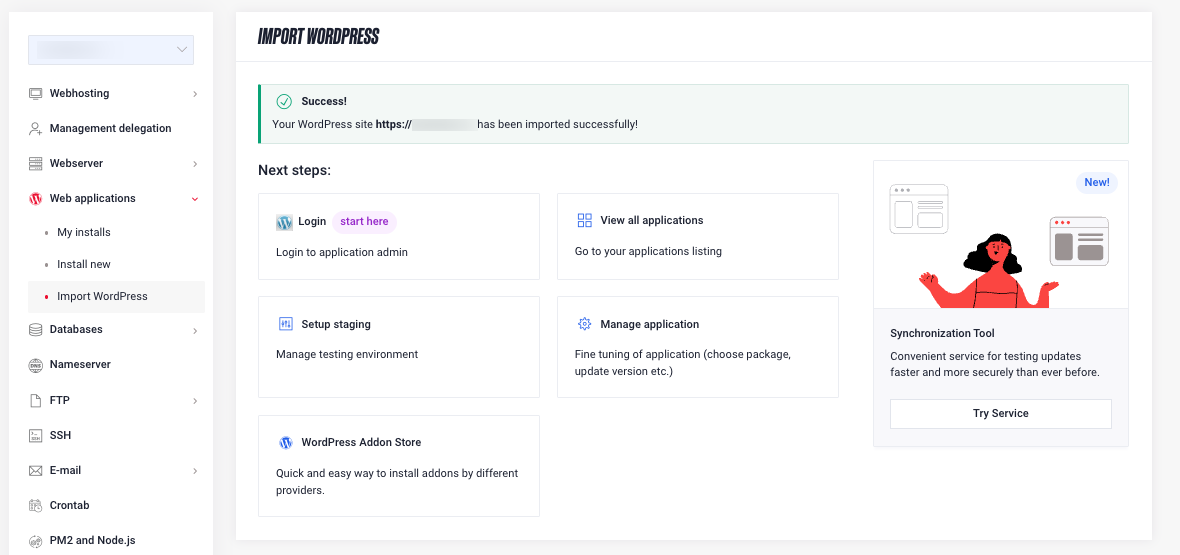Select Install new menu item
Image resolution: width=1180 pixels, height=555 pixels.
pyautogui.click(x=84, y=265)
